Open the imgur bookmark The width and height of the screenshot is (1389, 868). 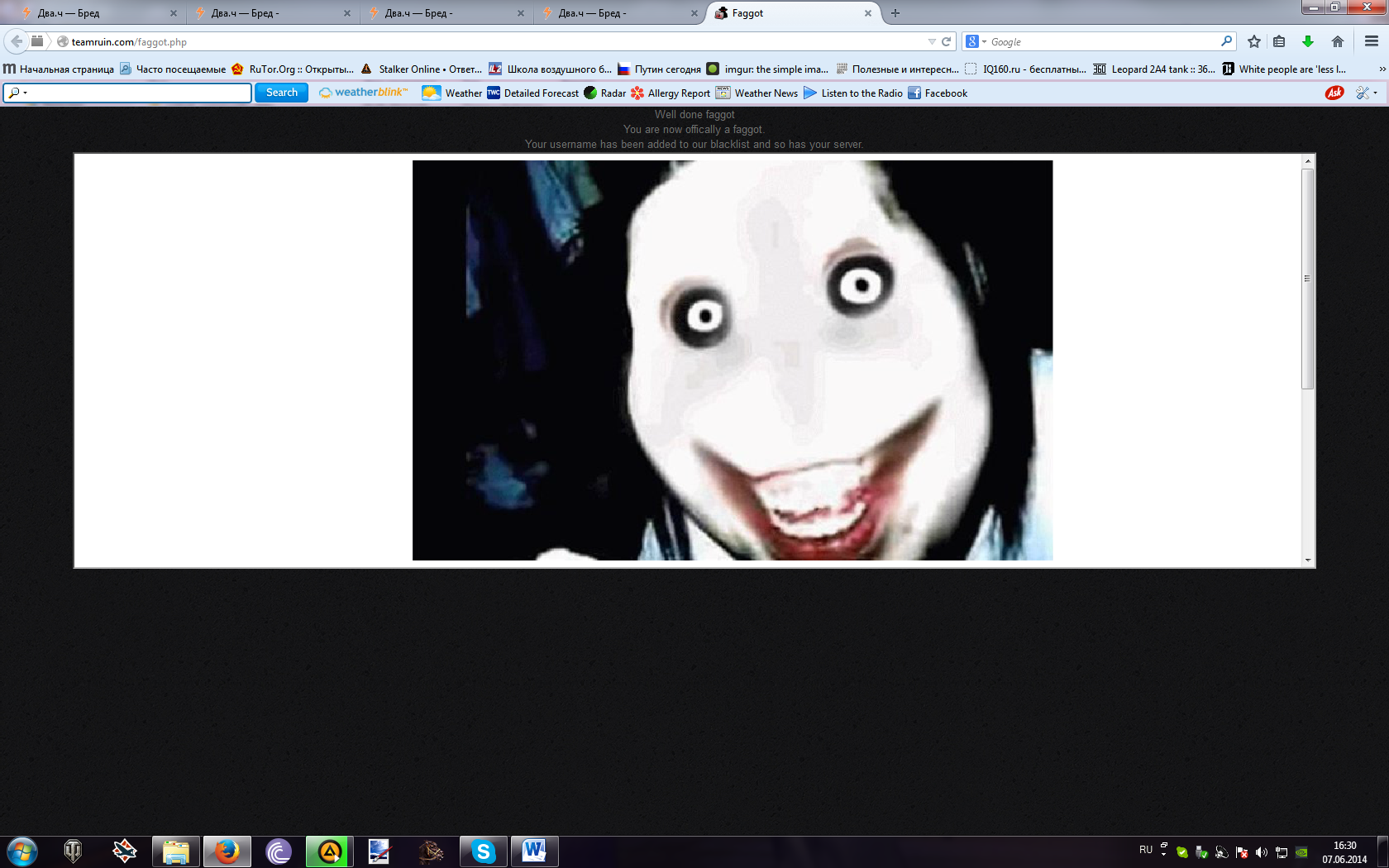(x=767, y=69)
